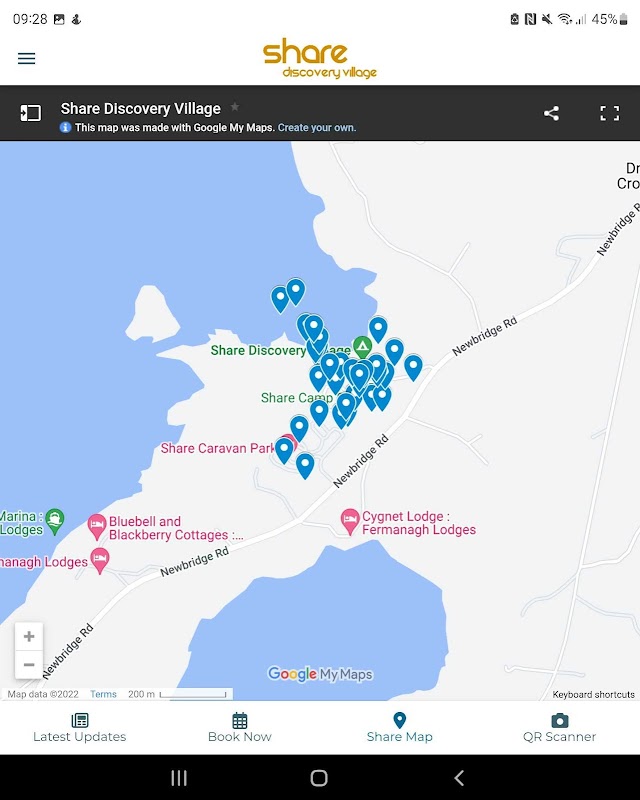Select the green campground marker icon
This screenshot has height=800, width=640.
pyautogui.click(x=362, y=345)
